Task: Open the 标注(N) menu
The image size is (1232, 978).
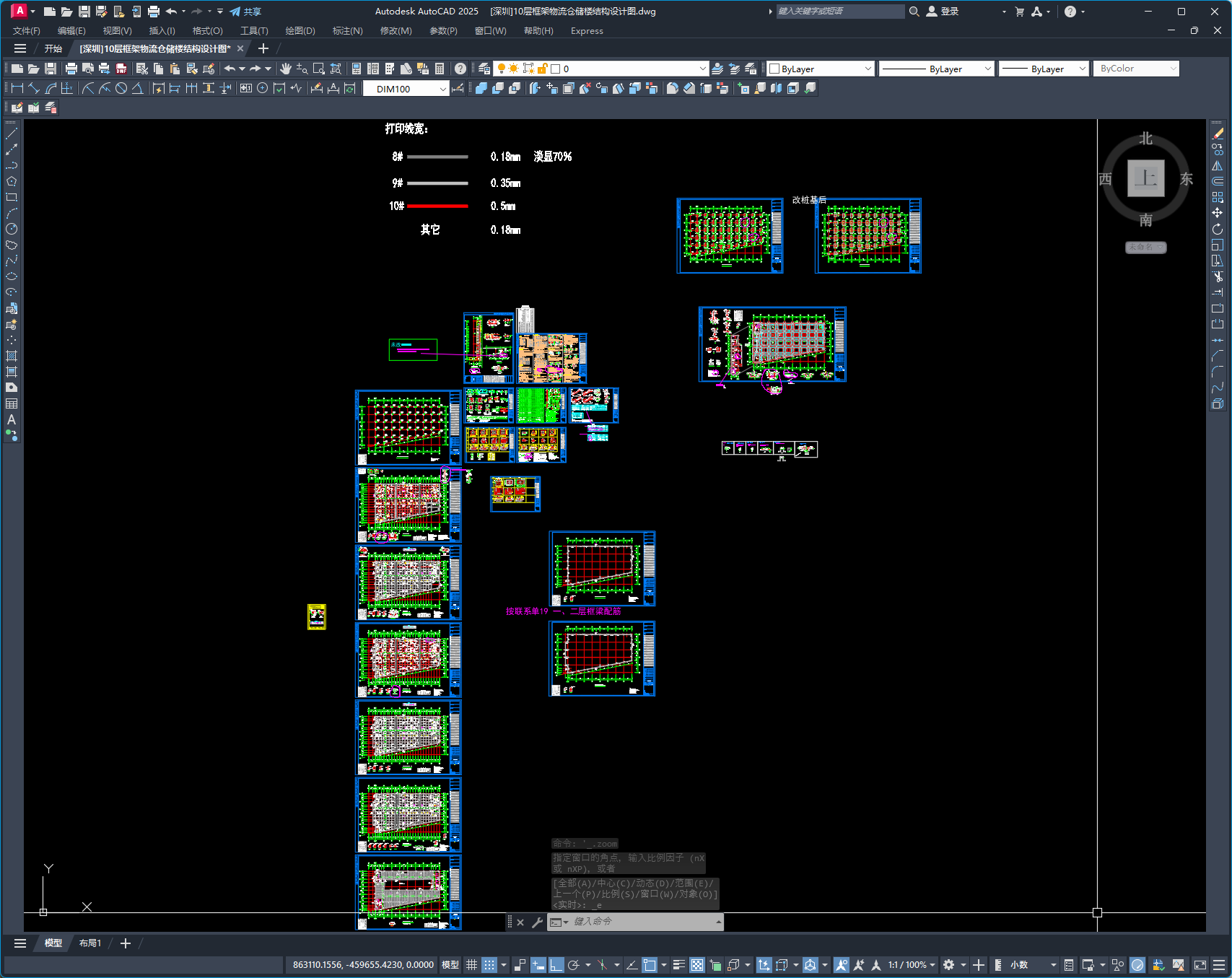Action: tap(347, 31)
